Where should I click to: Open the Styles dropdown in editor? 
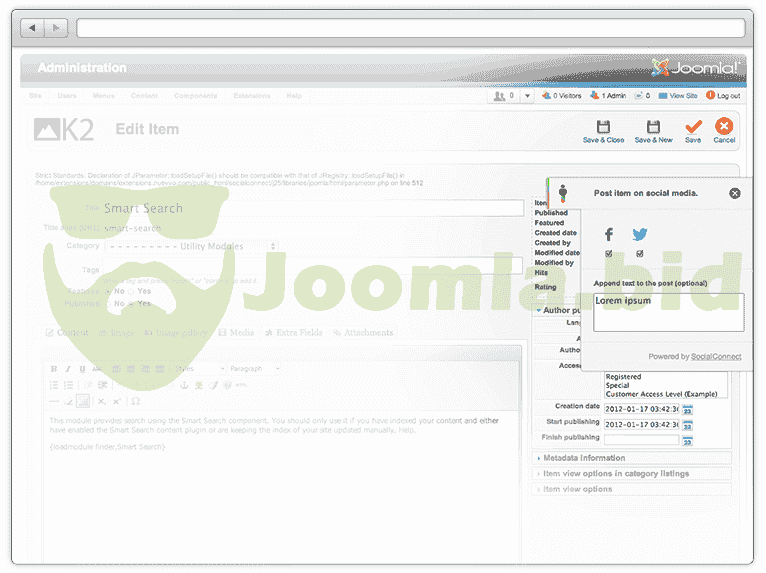coord(199,369)
